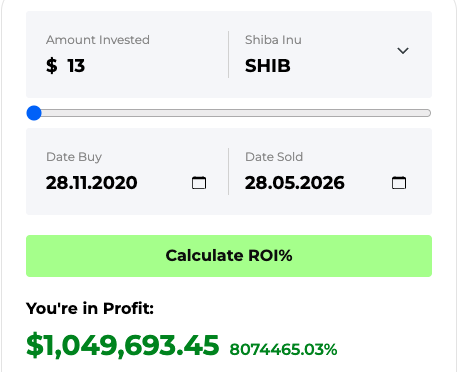Open the Date Sold calendar picker icon
The image size is (457, 372).
coord(399,183)
